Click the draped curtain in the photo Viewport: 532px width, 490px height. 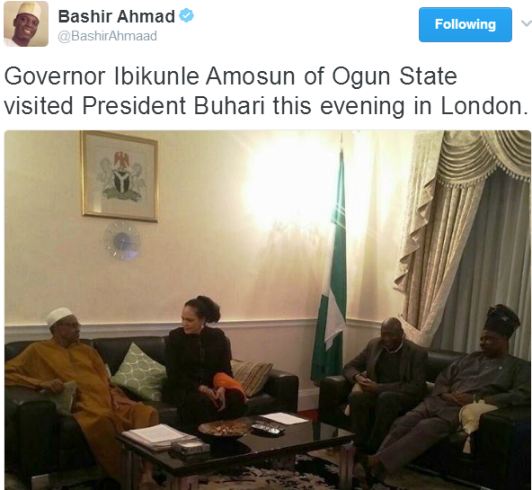pos(465,238)
